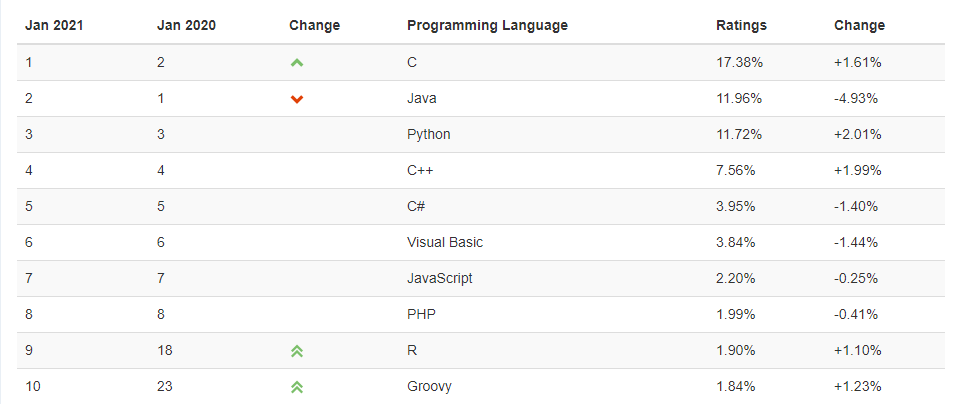Click the 1.99% rating value
This screenshot has width=960, height=404.
736,315
